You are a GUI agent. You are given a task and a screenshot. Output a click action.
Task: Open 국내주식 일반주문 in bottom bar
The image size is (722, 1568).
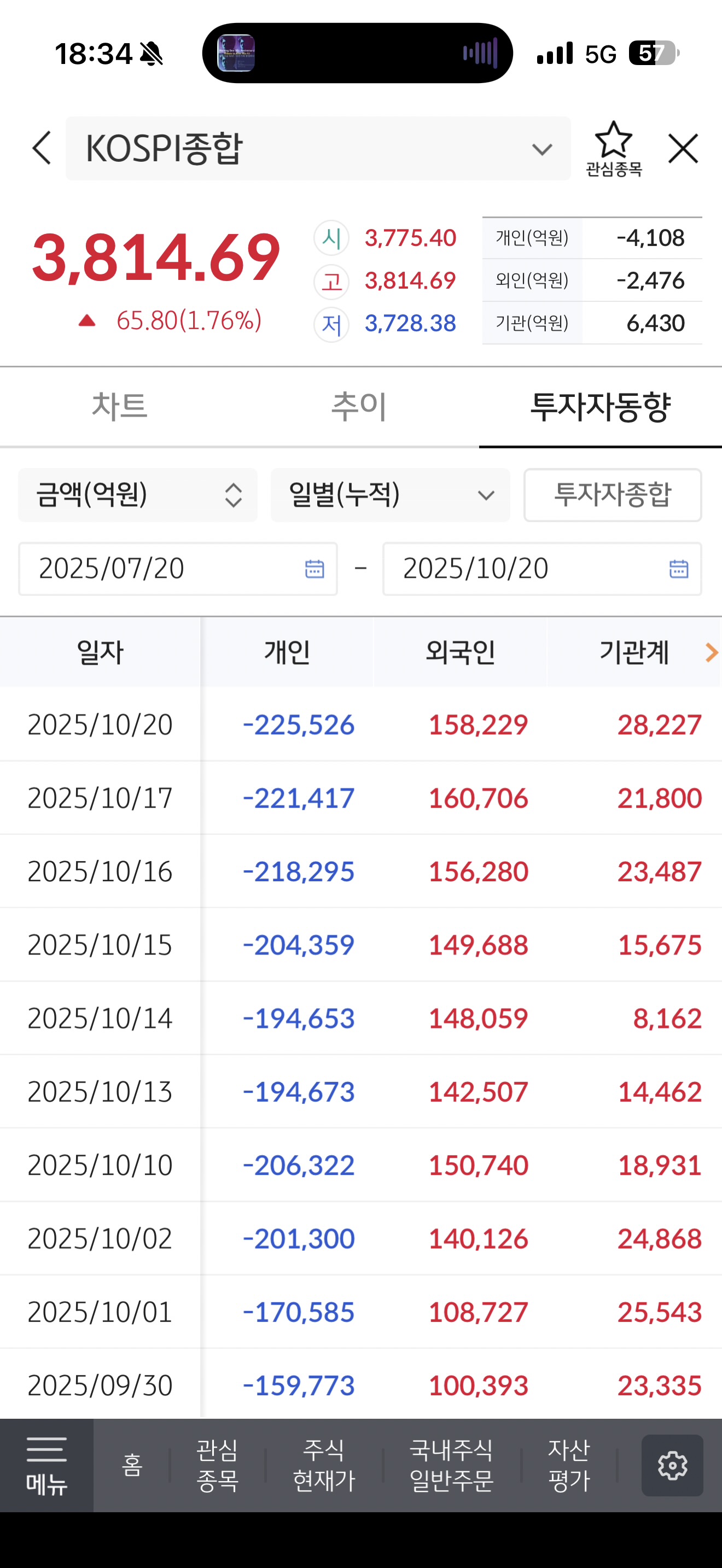pos(451,1465)
